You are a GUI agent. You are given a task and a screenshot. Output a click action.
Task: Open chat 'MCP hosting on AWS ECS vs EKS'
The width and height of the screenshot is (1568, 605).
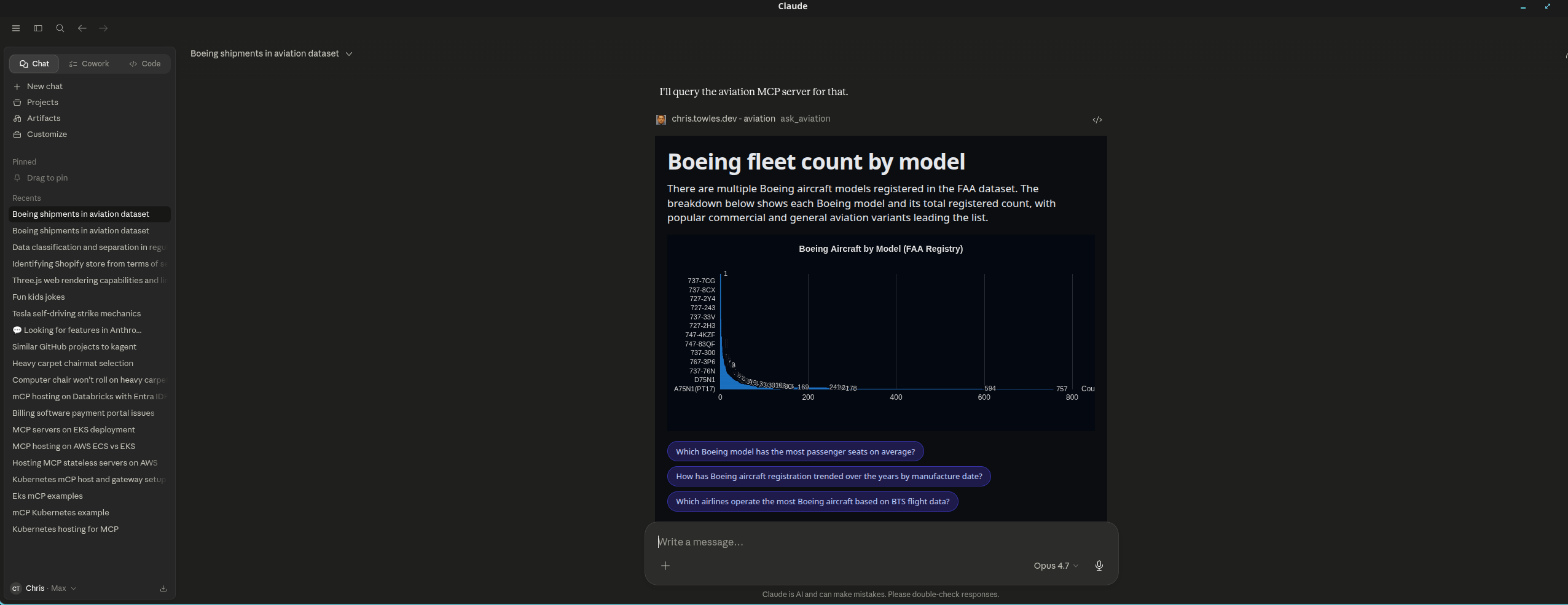90,447
